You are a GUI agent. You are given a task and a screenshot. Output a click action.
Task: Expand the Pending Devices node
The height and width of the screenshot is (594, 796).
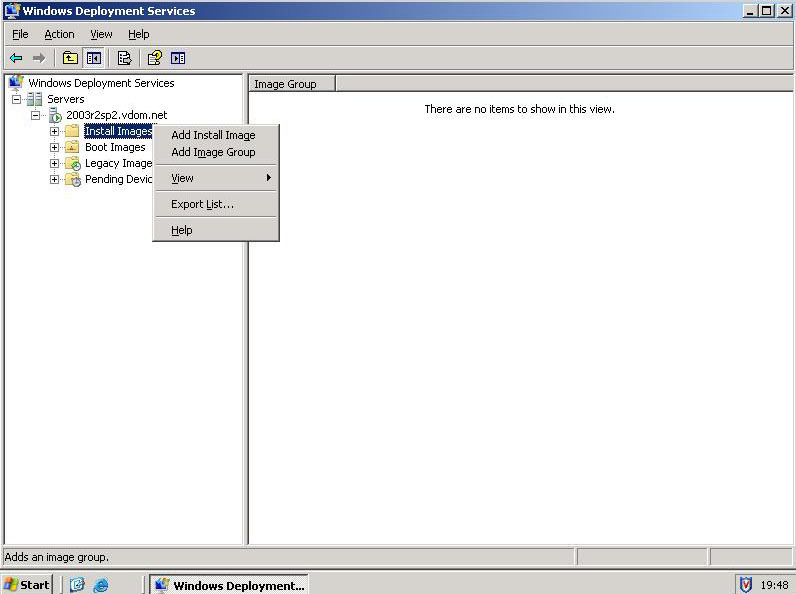point(54,179)
